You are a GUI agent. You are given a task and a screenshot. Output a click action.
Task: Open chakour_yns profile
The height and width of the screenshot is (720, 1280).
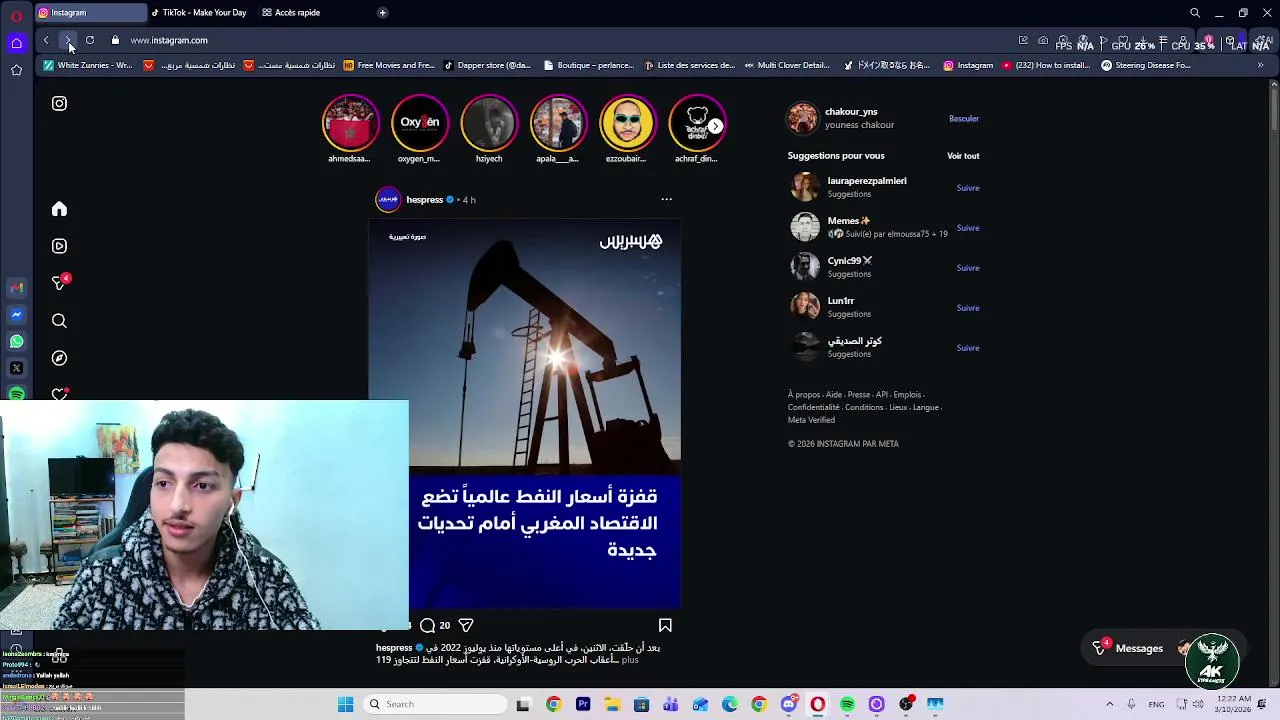click(851, 112)
